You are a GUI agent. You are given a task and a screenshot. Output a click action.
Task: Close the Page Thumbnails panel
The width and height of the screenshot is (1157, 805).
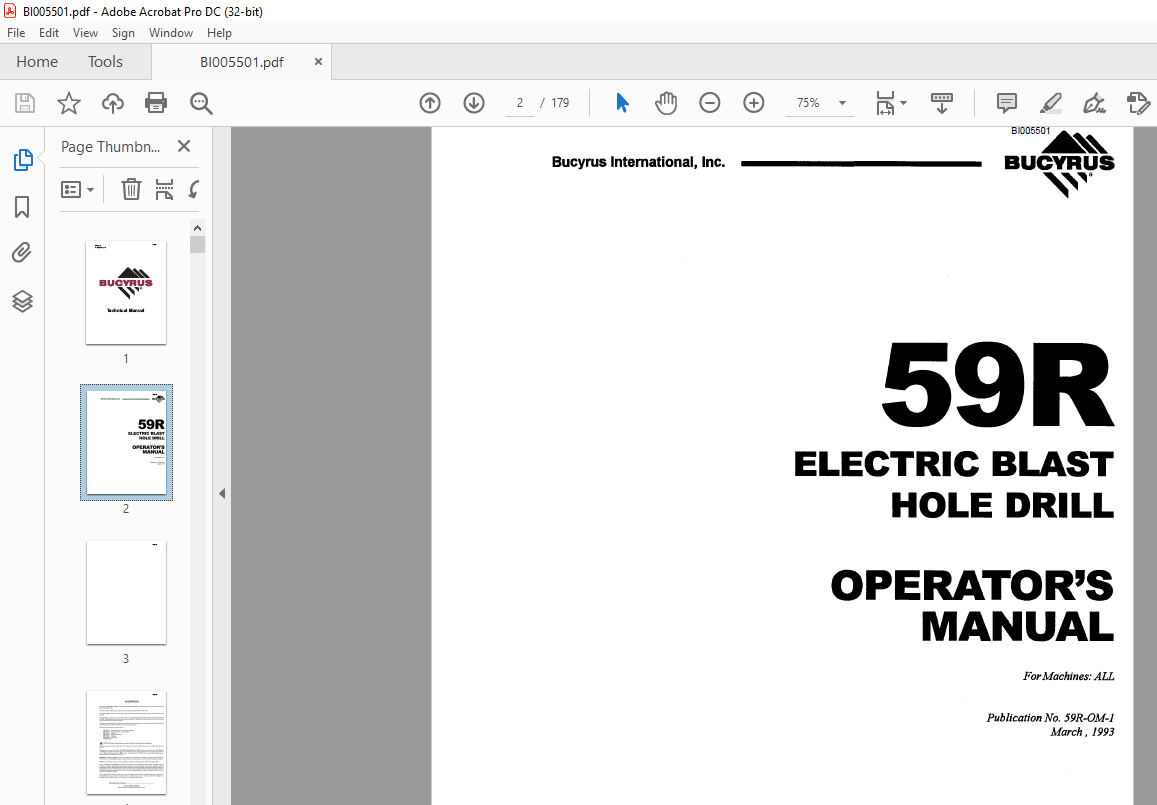point(184,146)
